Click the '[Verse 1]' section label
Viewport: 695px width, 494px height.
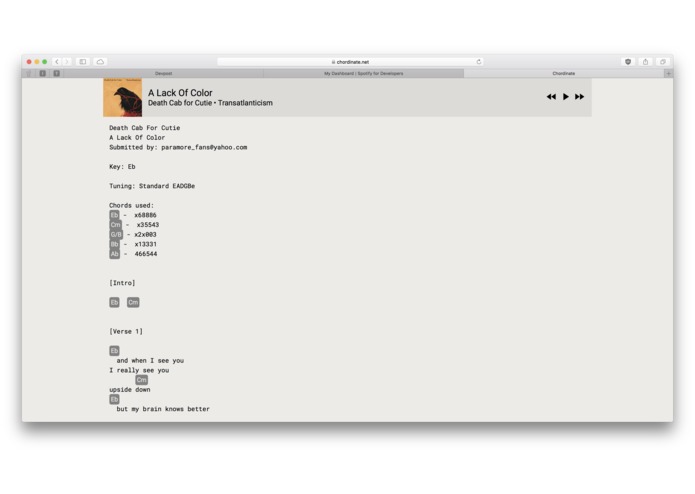tap(126, 331)
